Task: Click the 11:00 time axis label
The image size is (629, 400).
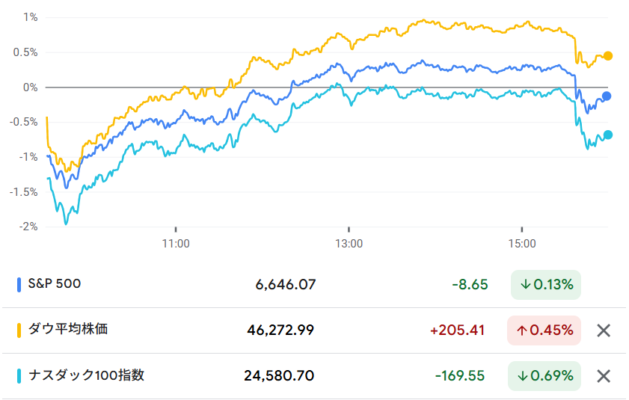Action: coord(176,242)
